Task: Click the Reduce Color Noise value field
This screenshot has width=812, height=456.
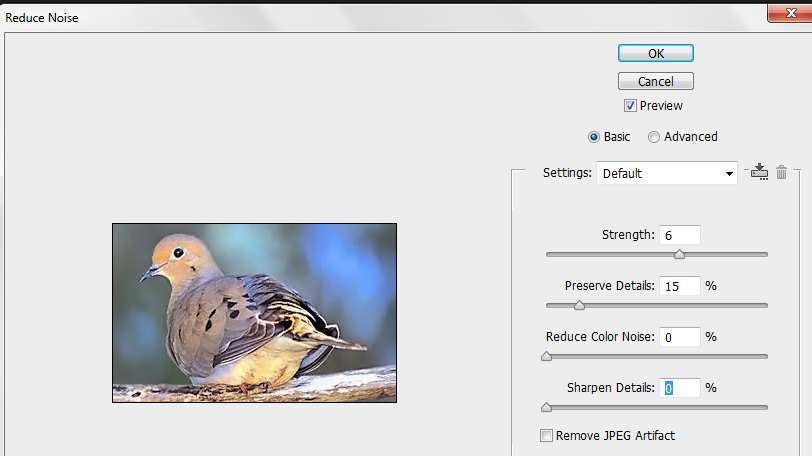Action: coord(680,337)
